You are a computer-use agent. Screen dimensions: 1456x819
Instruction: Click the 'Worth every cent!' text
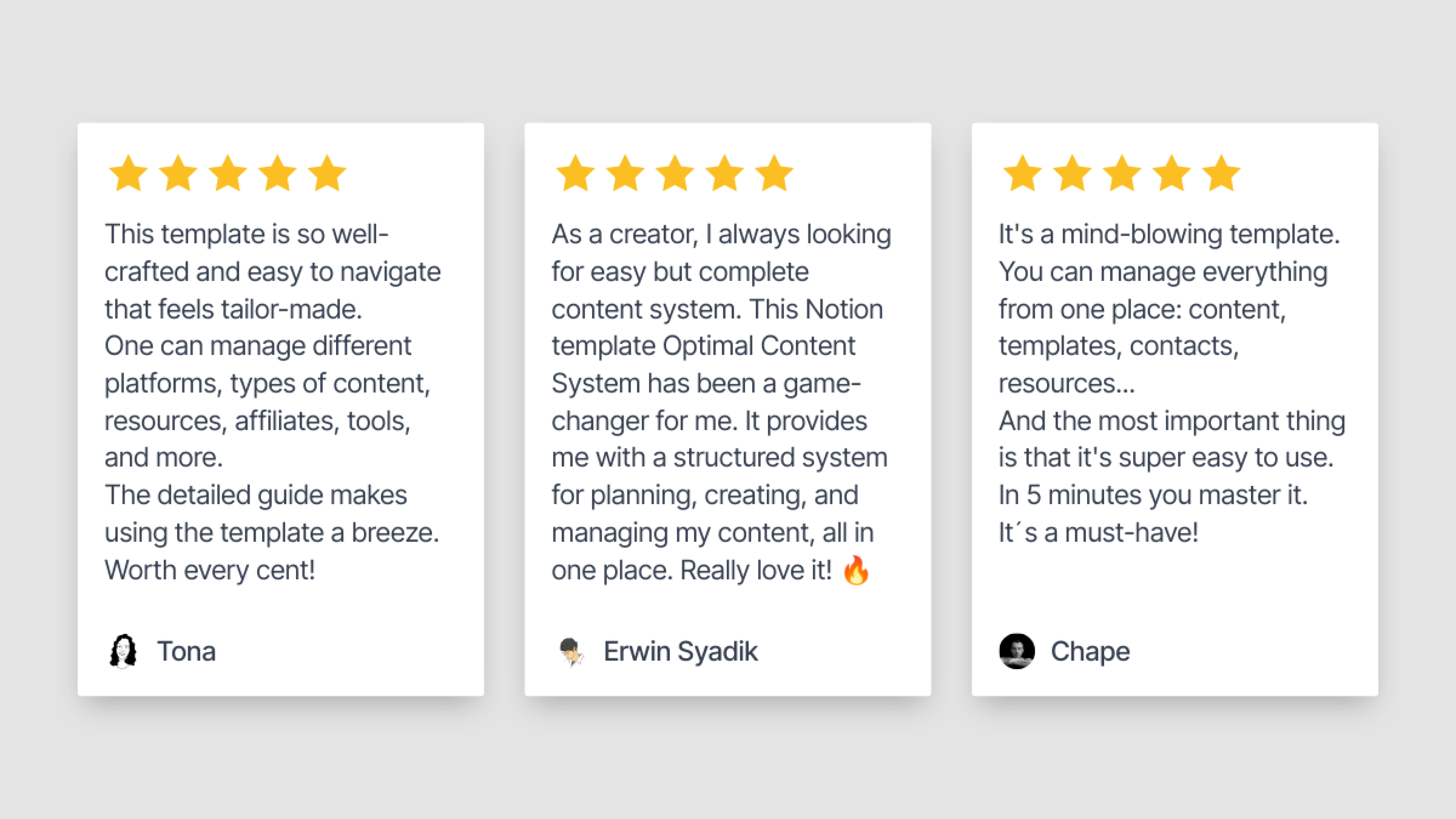(x=210, y=570)
